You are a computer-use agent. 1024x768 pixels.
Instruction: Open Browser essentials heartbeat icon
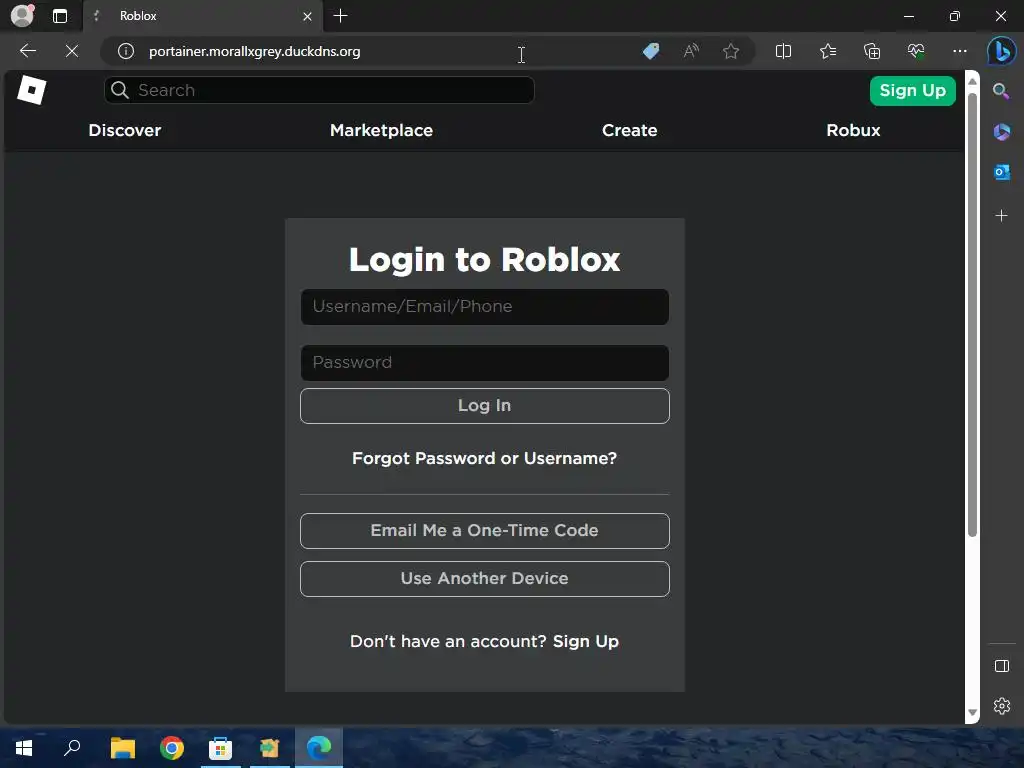[916, 51]
